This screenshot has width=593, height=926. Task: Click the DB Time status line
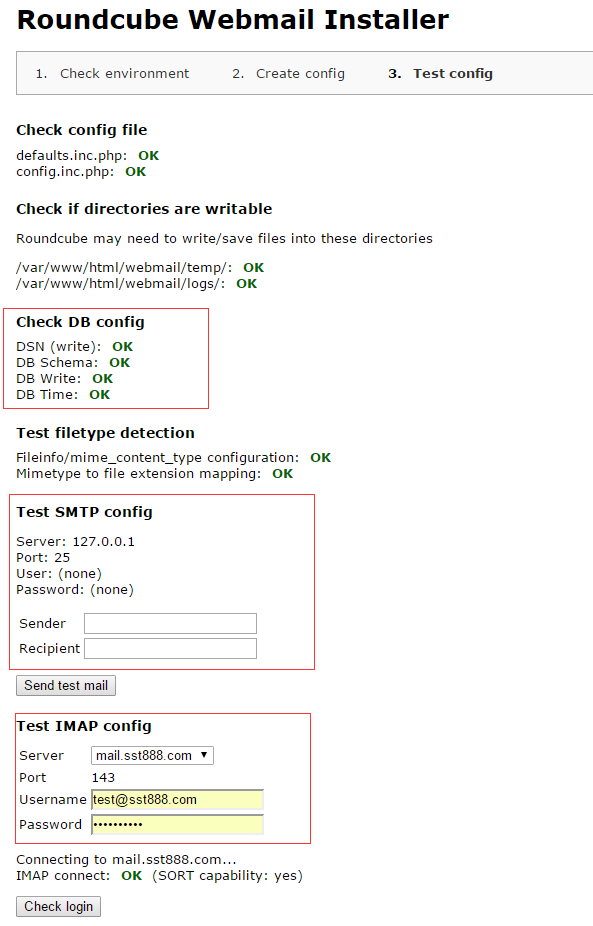(63, 394)
